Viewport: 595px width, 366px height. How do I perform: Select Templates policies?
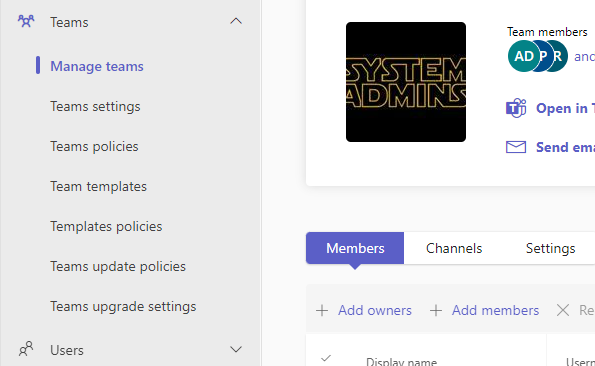[x=106, y=226]
